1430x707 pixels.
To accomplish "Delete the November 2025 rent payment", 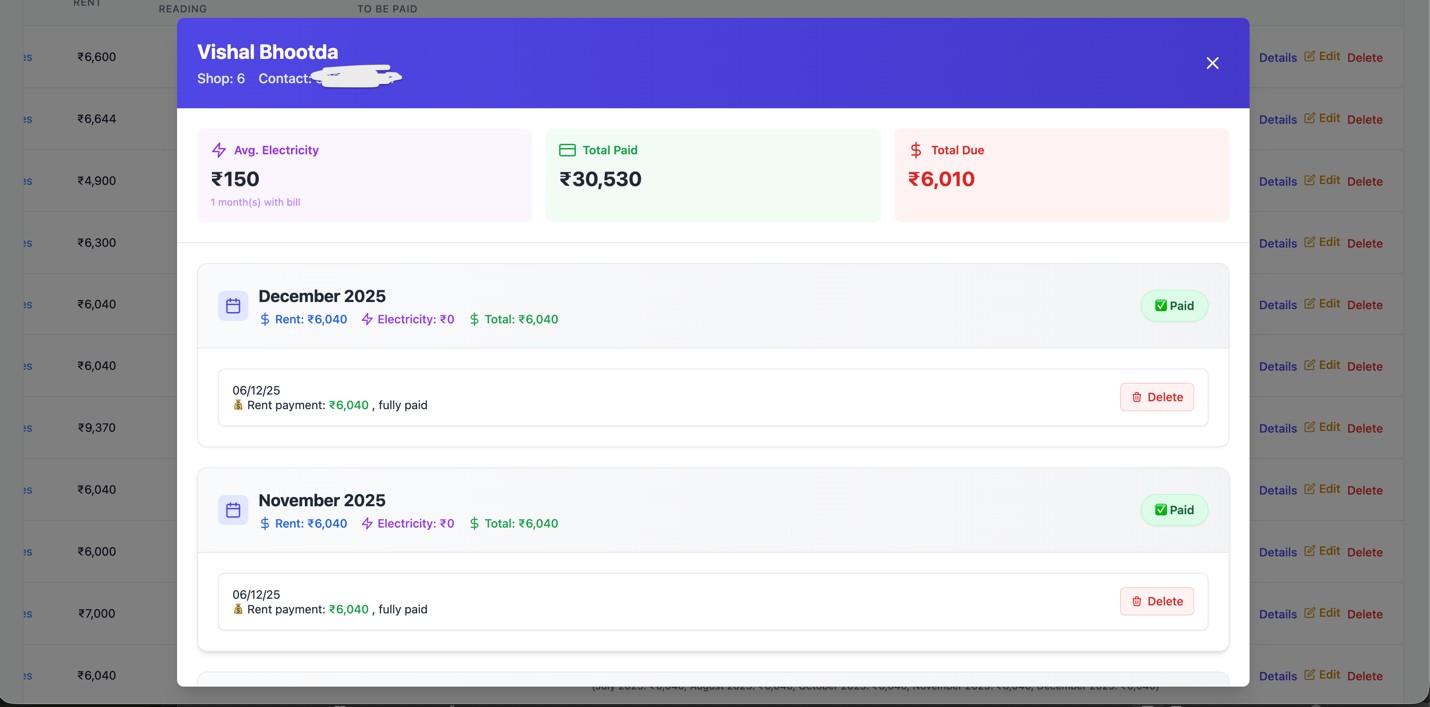I will point(1156,601).
